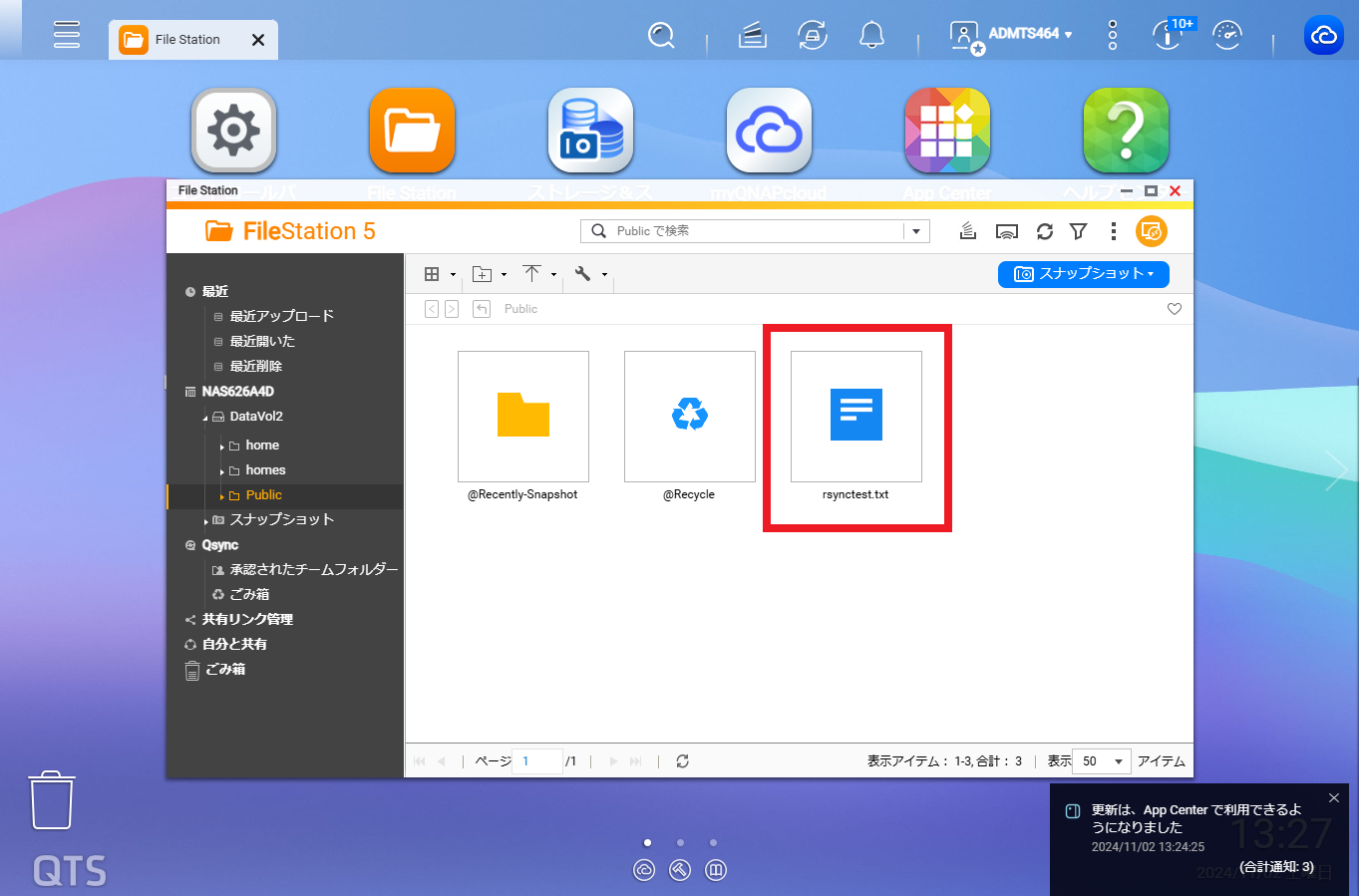
Task: Open external devices icon in top bar
Action: [x=813, y=36]
